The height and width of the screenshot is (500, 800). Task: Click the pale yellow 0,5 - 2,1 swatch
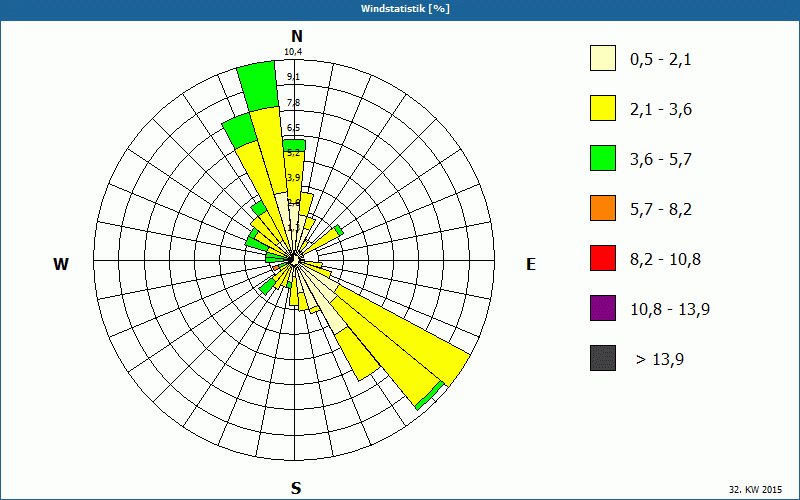pos(603,58)
